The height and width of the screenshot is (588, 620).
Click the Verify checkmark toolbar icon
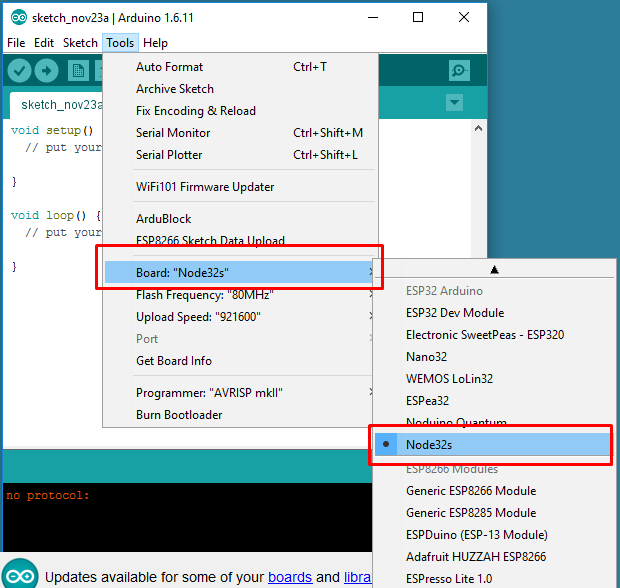[x=19, y=70]
